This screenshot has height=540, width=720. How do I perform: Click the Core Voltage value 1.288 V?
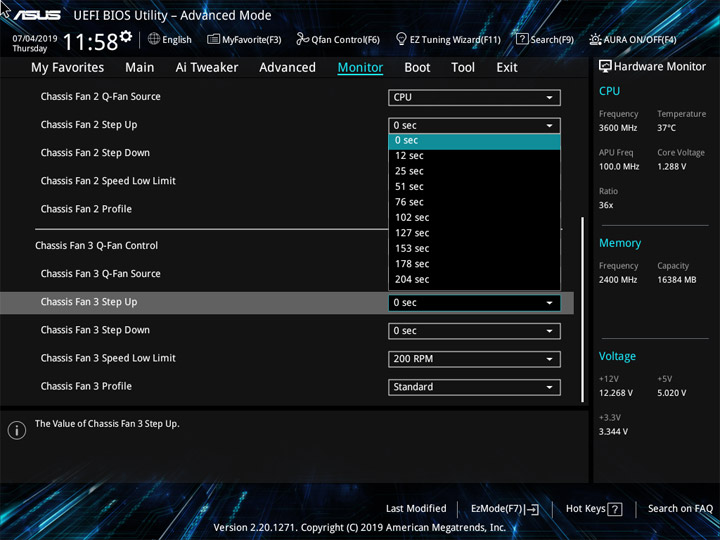coord(671,167)
